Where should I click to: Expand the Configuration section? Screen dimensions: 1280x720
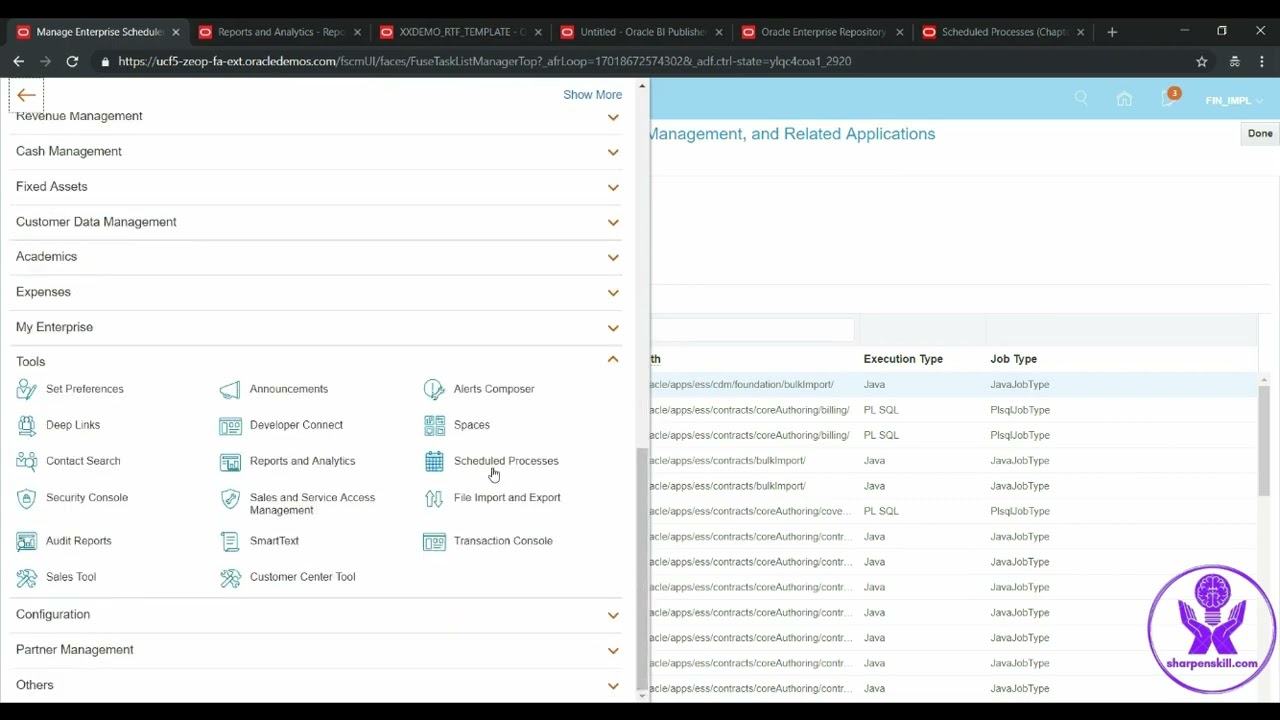[x=613, y=615]
